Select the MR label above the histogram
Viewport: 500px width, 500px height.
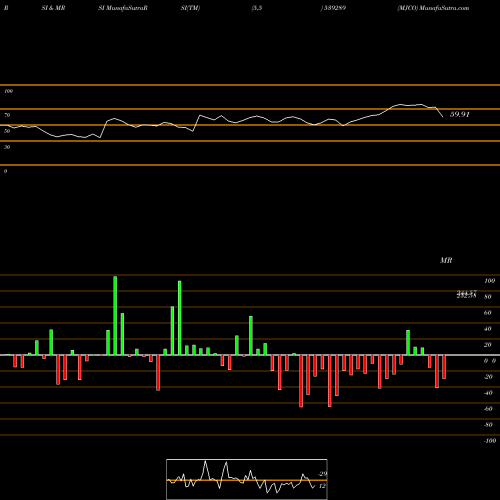coord(446,260)
